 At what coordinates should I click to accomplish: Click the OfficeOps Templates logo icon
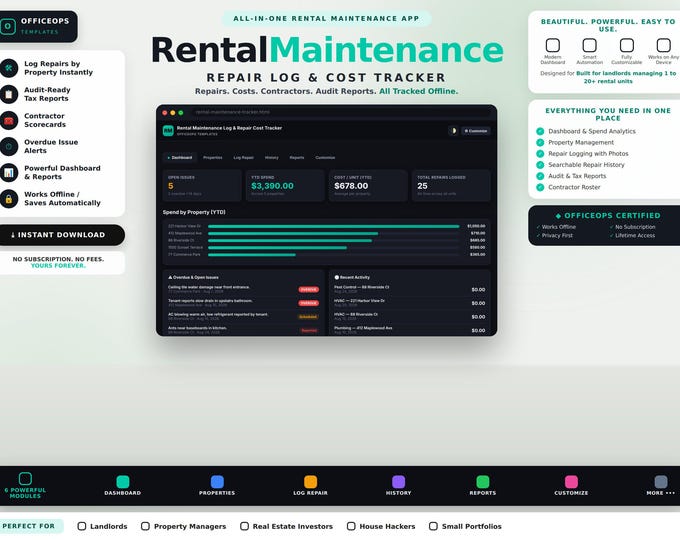pos(8,26)
